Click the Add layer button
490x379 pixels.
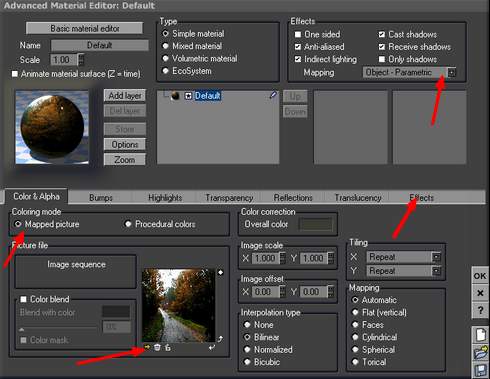point(125,96)
